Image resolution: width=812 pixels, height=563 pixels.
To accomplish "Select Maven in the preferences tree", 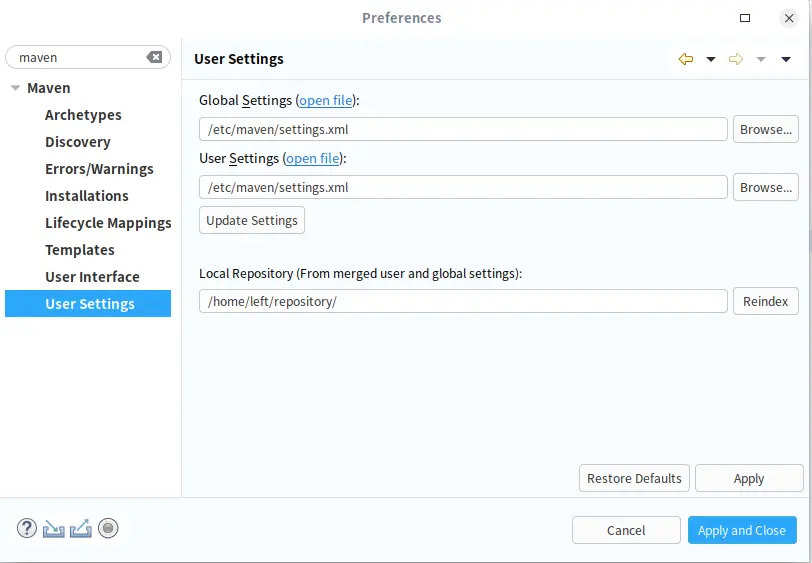I will (49, 88).
